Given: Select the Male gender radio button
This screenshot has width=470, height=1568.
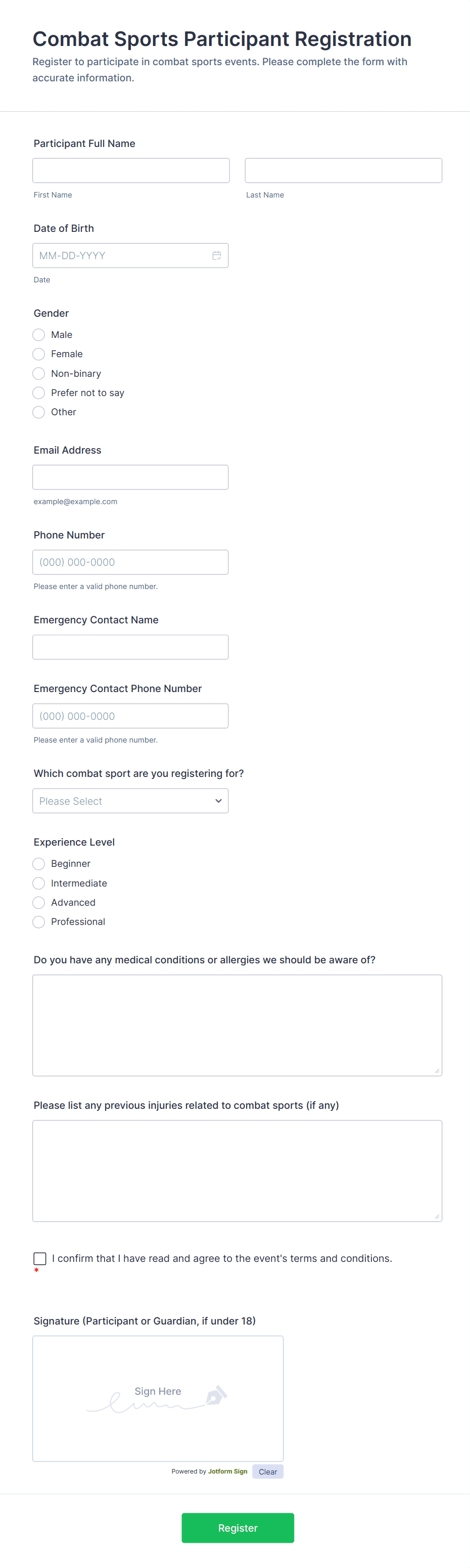Looking at the screenshot, I should [x=39, y=335].
